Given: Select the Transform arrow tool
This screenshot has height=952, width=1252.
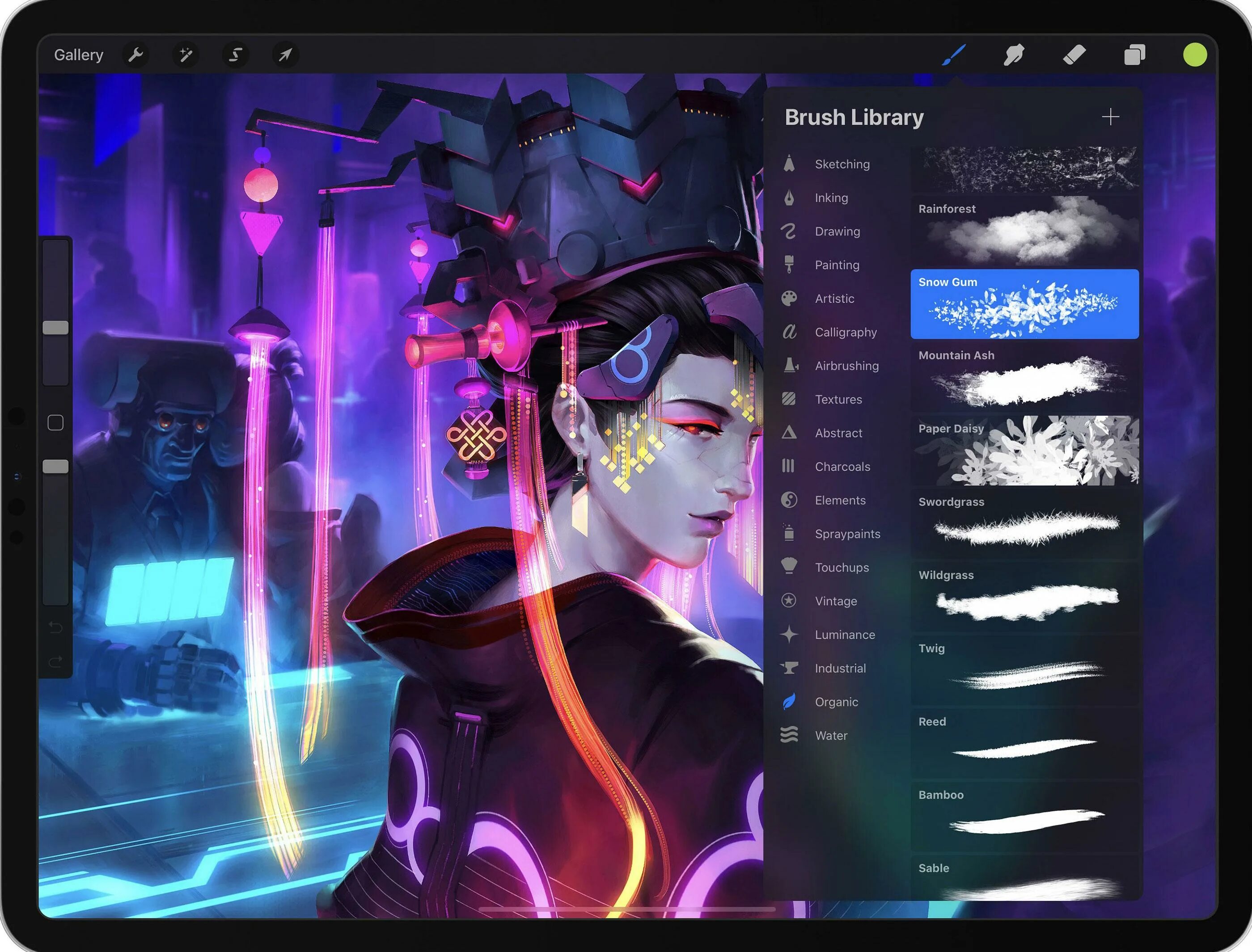Looking at the screenshot, I should click(285, 55).
